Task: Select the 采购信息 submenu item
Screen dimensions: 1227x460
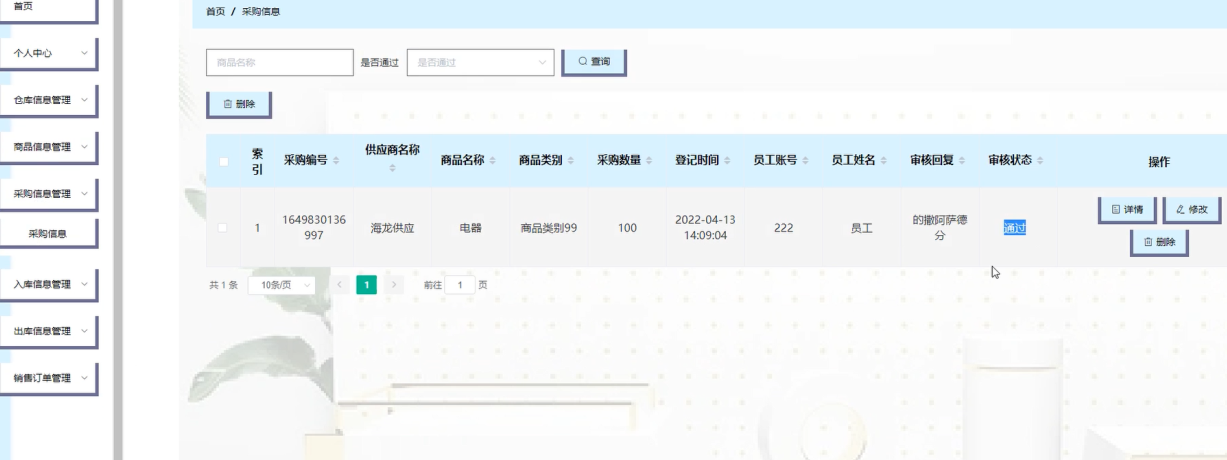Action: coord(48,234)
